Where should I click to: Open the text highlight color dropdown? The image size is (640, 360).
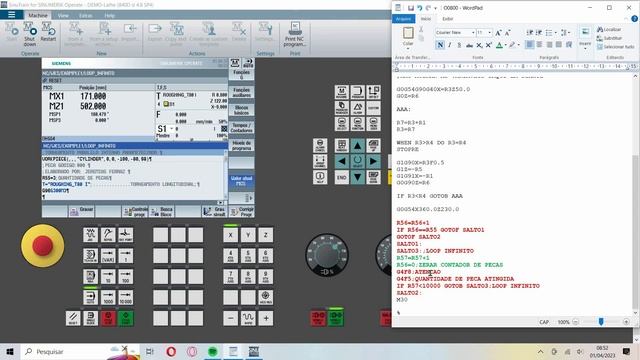(519, 45)
